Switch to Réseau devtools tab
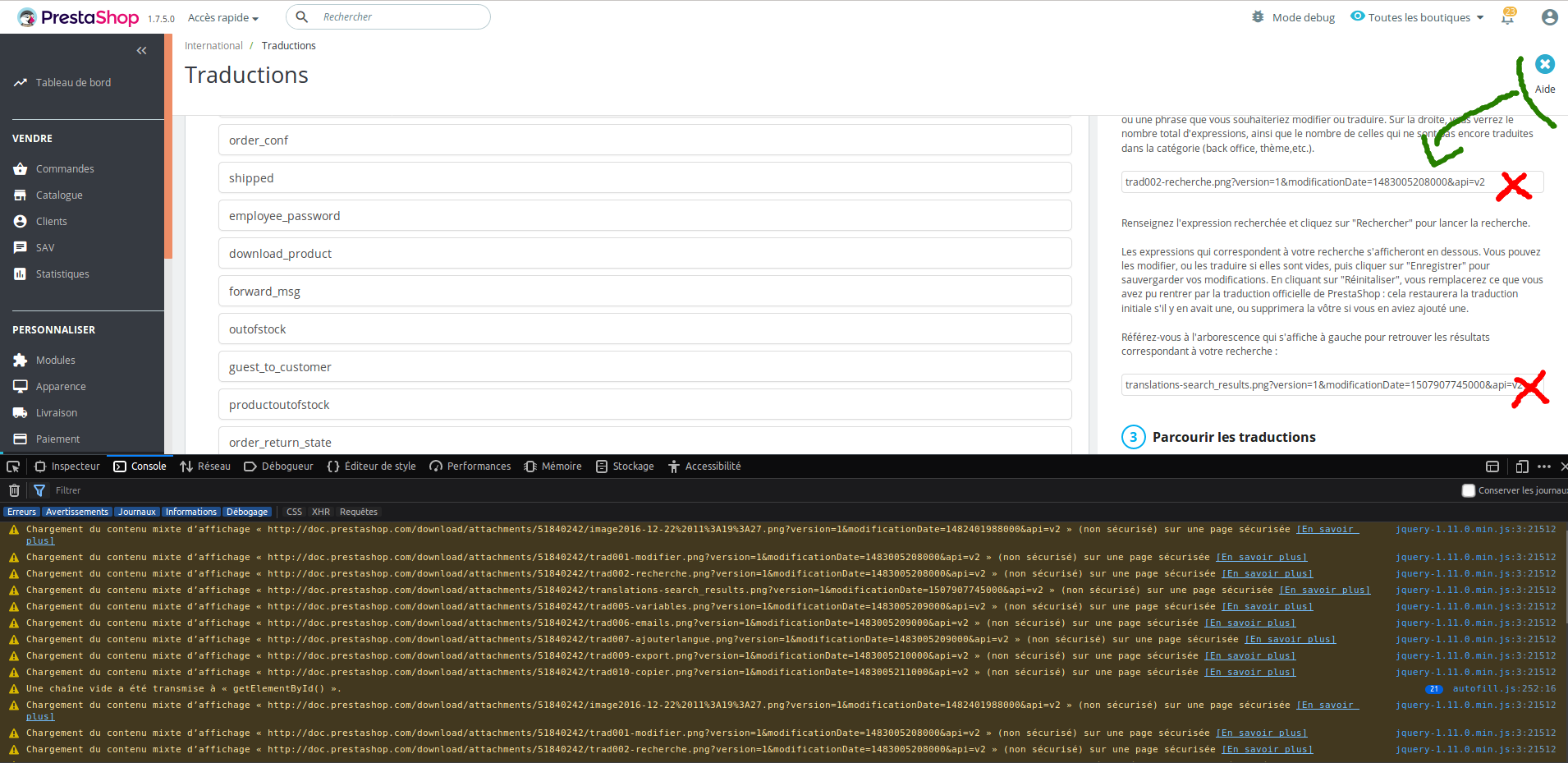Viewport: 1568px width, 763px height. (x=205, y=467)
